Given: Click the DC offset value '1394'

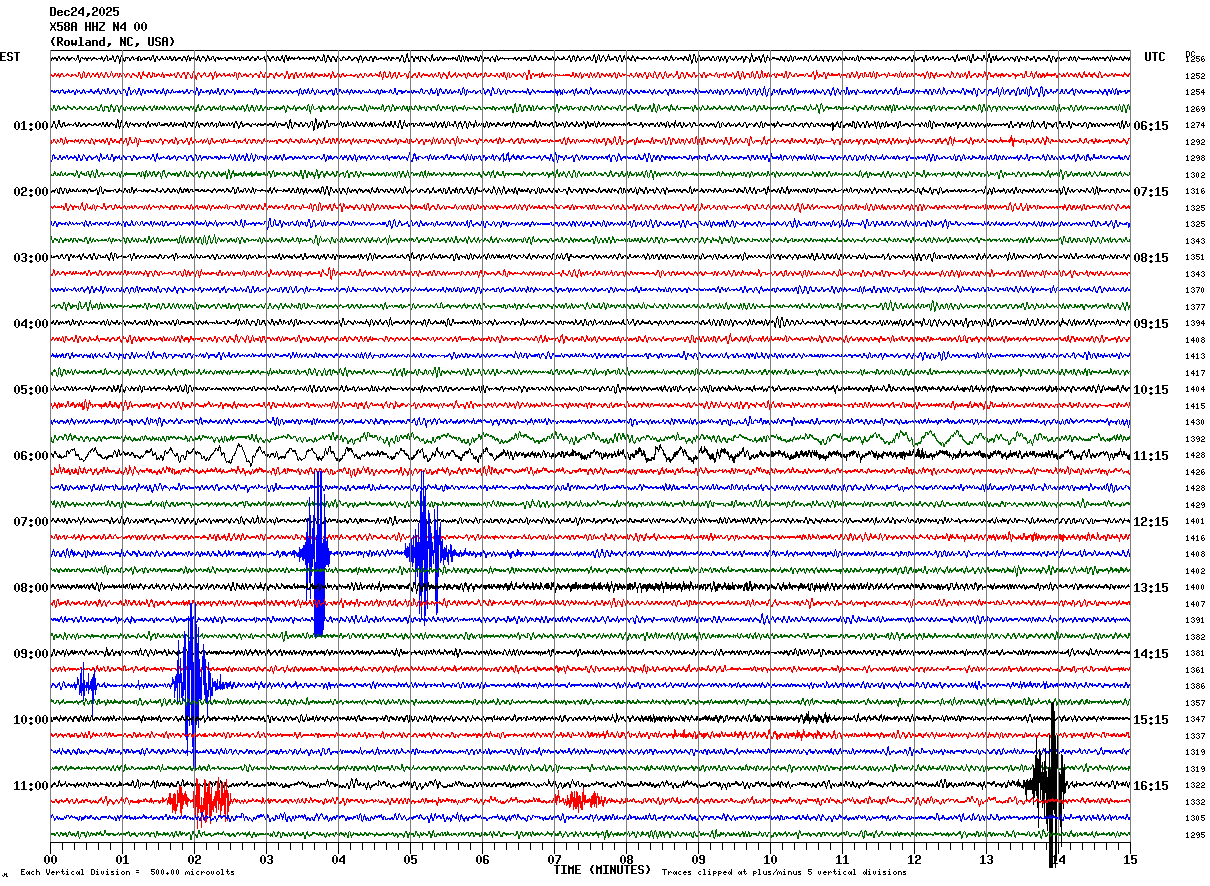Looking at the screenshot, I should 1195,324.
